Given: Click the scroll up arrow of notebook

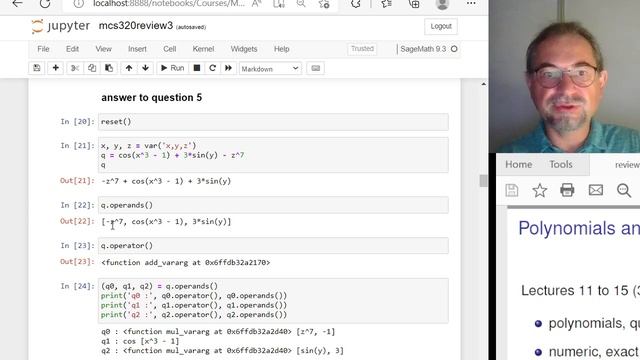Looking at the screenshot, I should pyautogui.click(x=483, y=84).
